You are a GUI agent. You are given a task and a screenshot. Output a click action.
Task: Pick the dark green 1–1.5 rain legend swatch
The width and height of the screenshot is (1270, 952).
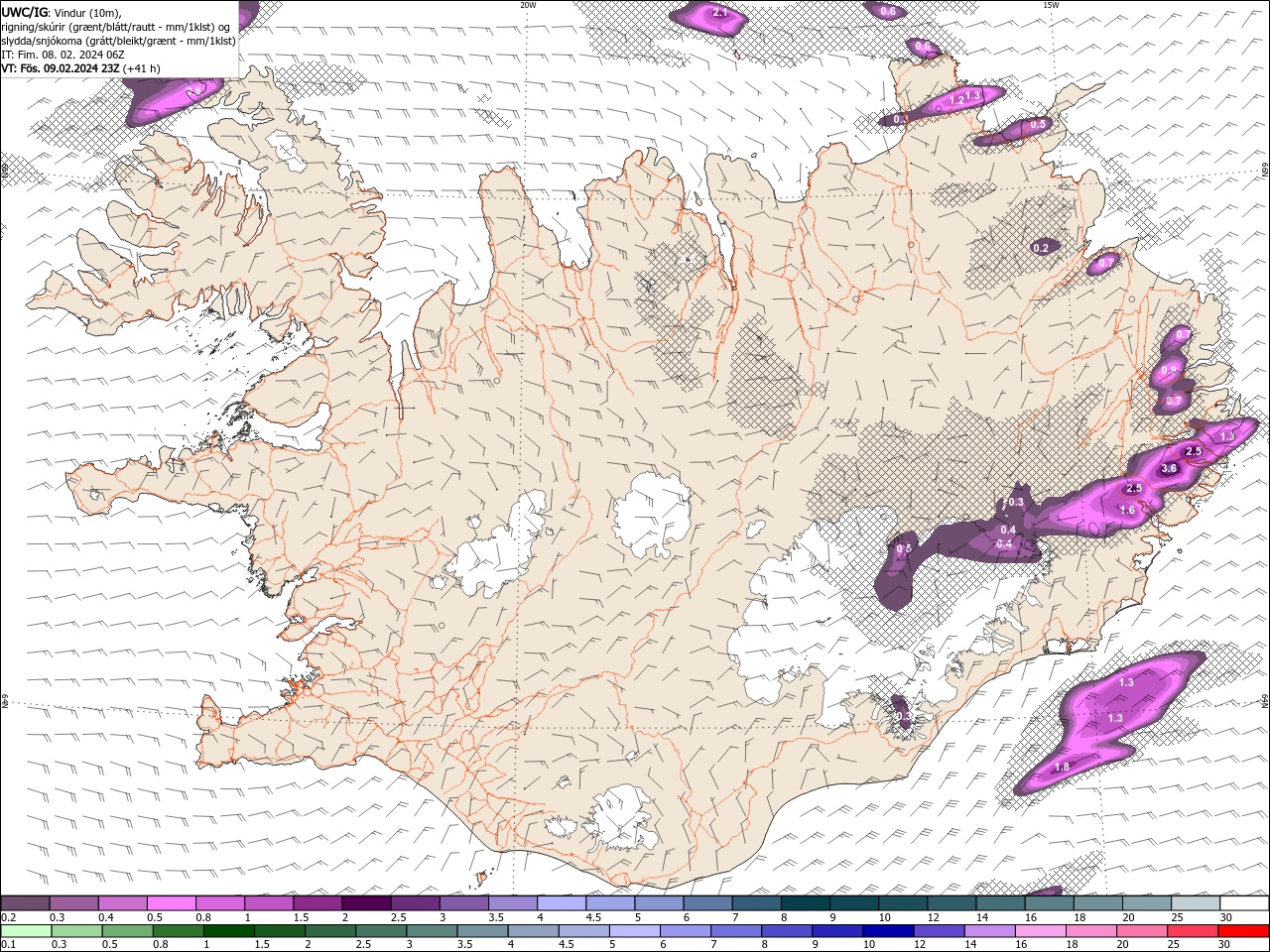pos(229,931)
